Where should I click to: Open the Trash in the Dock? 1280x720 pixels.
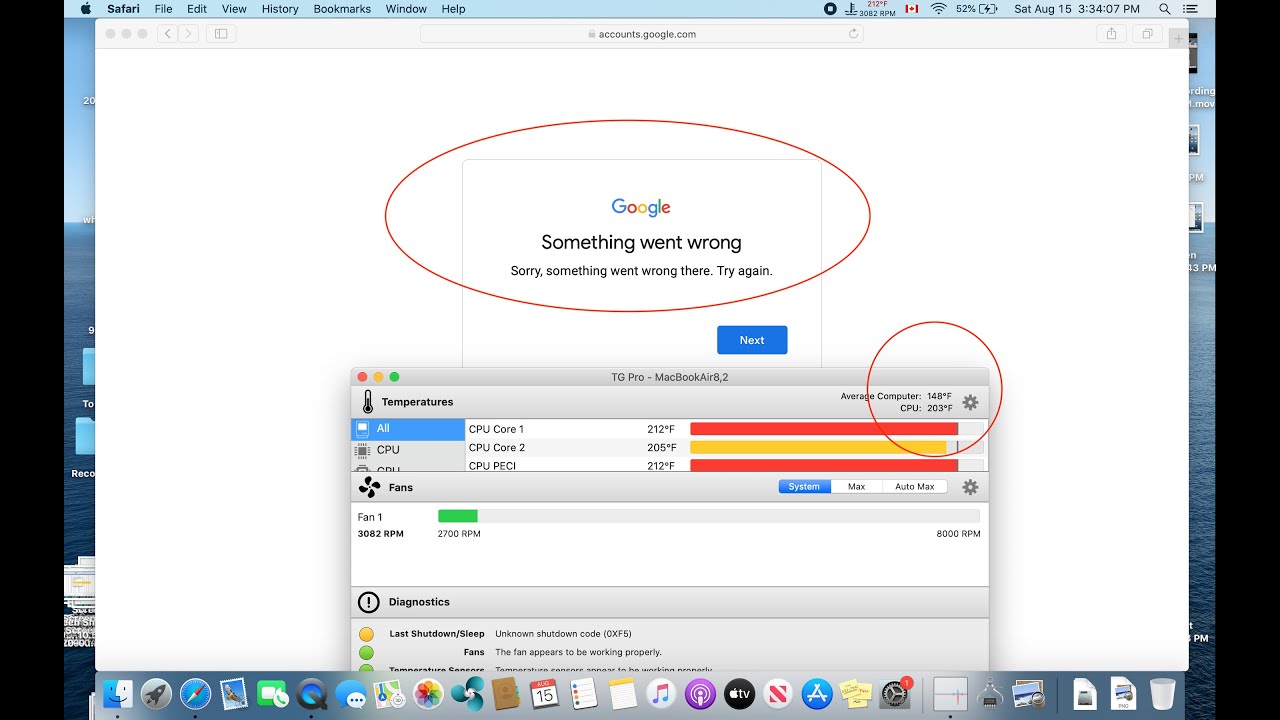[x=1162, y=693]
